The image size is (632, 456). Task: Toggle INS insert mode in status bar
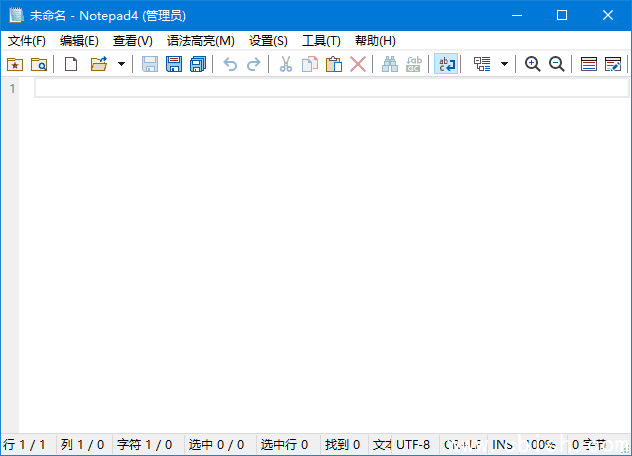[503, 445]
